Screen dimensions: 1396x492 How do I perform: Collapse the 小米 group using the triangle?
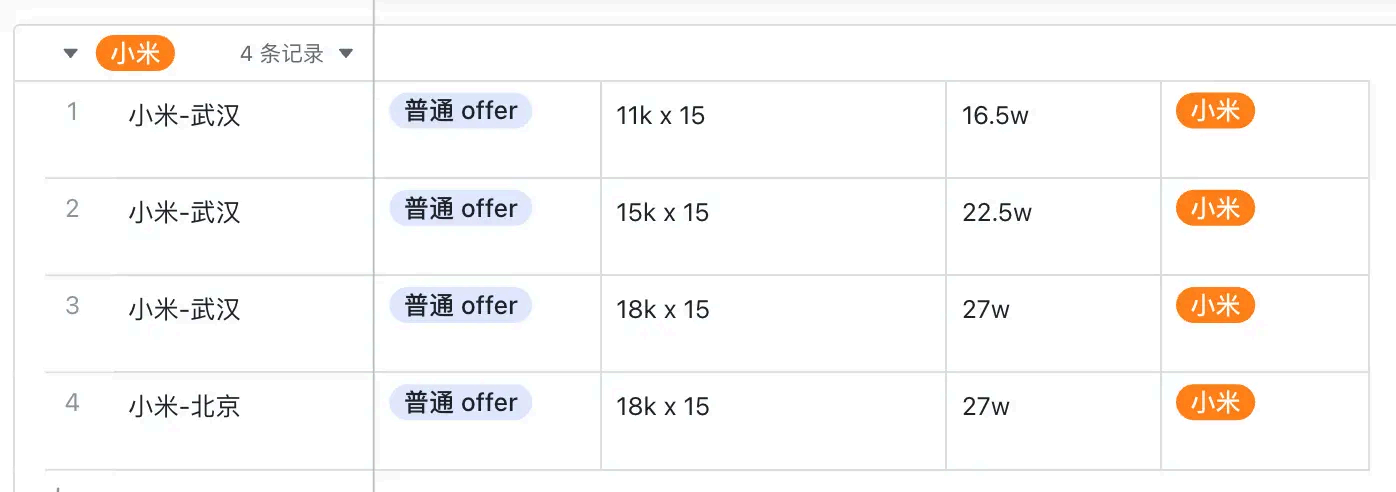point(70,54)
